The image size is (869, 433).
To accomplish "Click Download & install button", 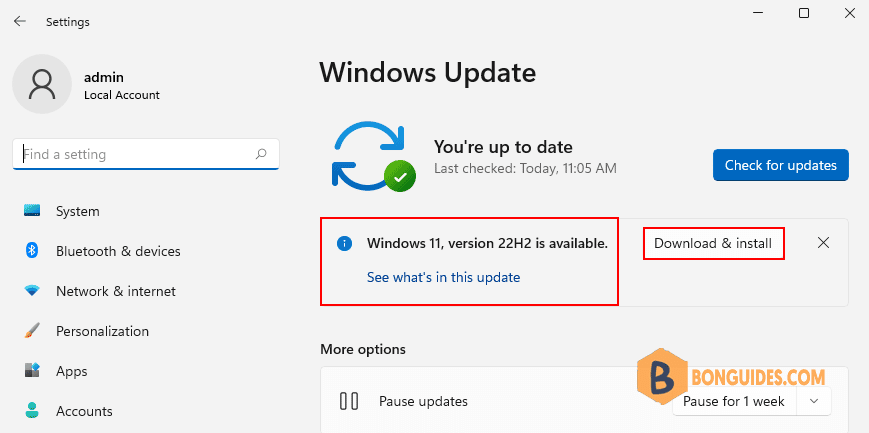I will (713, 243).
